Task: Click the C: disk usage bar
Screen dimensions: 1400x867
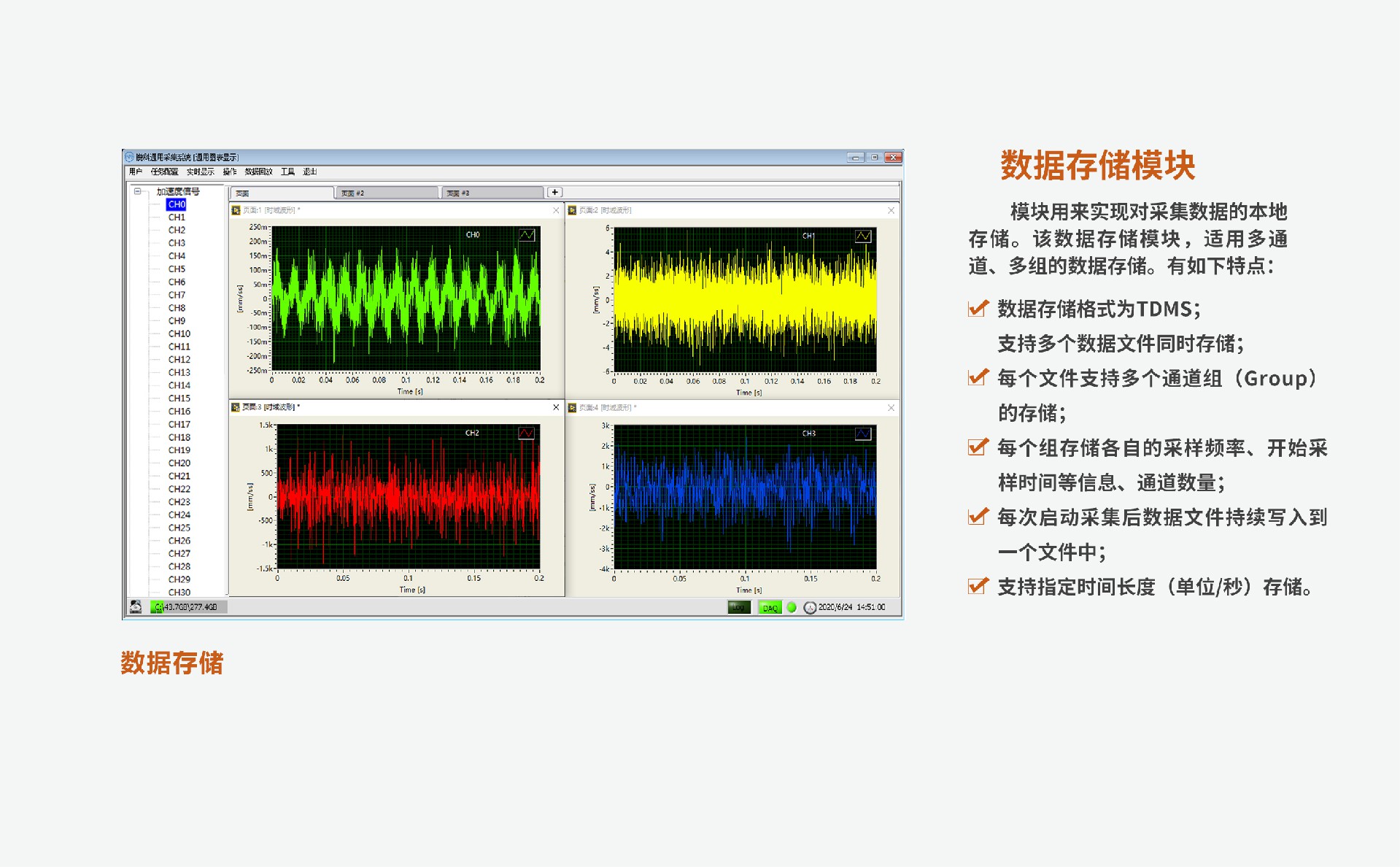Action: 188,606
